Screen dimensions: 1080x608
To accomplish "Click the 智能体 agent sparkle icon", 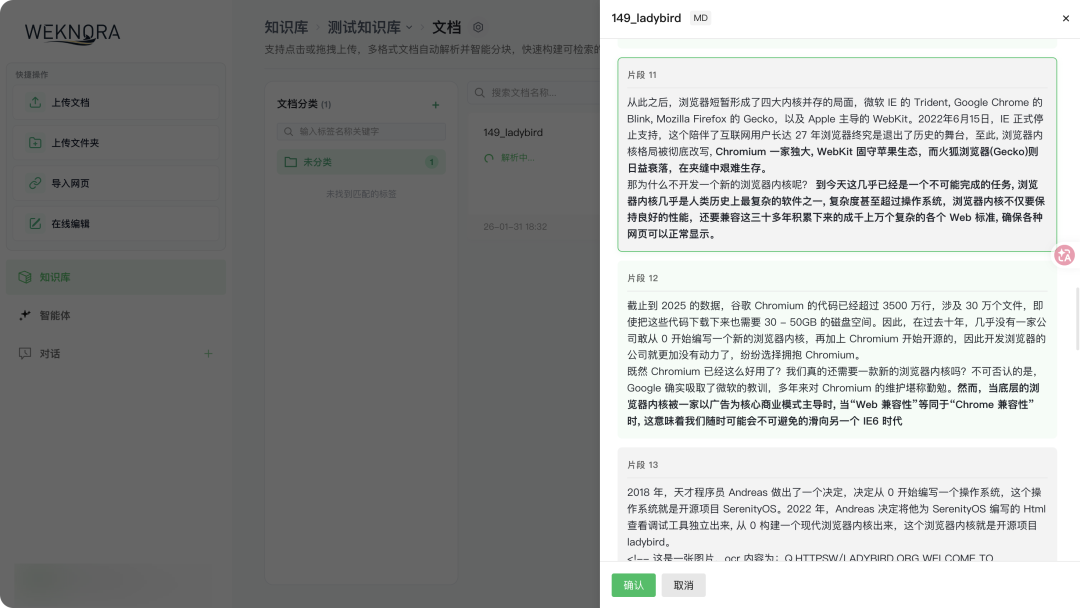I will click(x=25, y=315).
